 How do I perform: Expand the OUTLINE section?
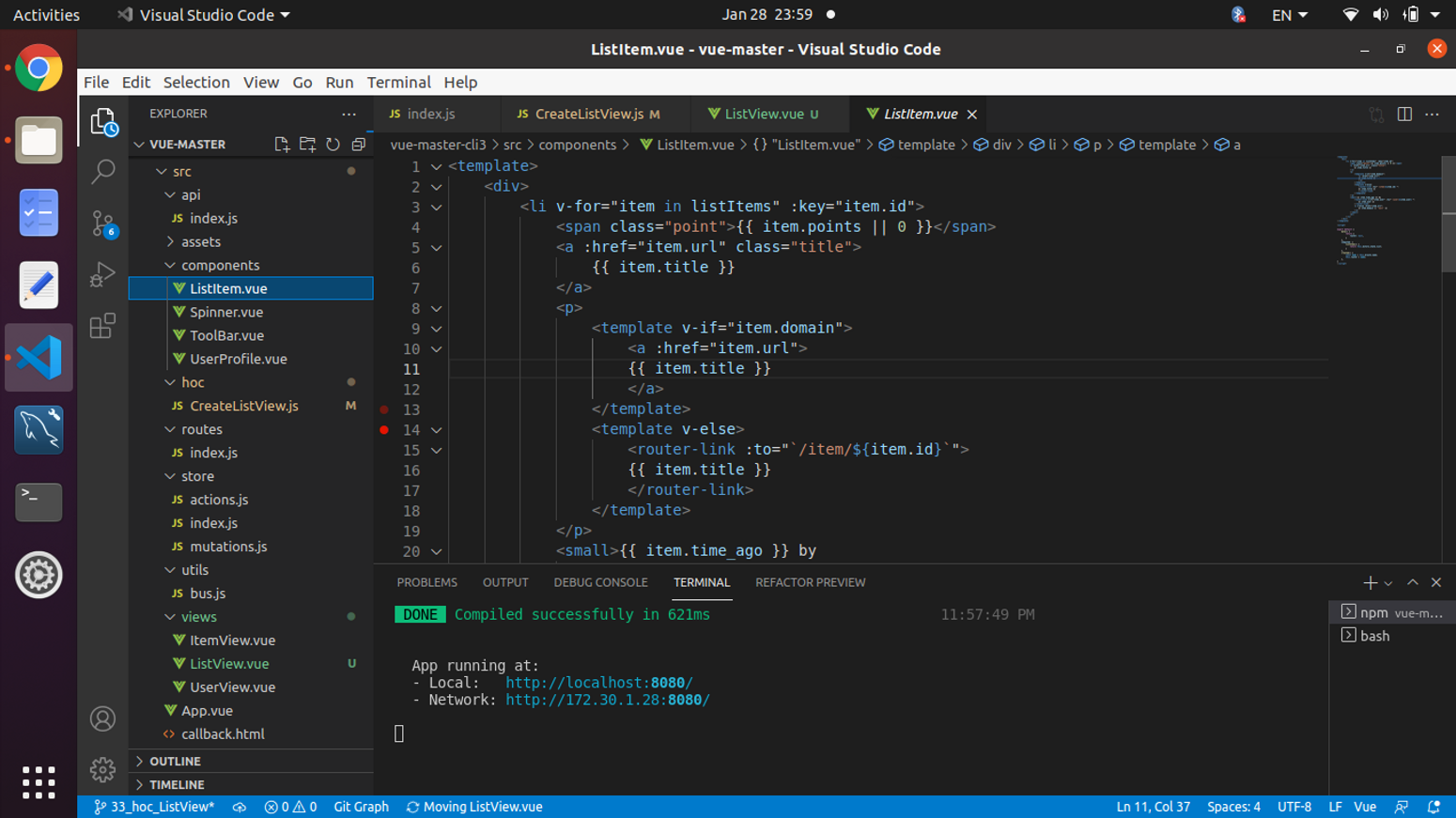click(251, 761)
